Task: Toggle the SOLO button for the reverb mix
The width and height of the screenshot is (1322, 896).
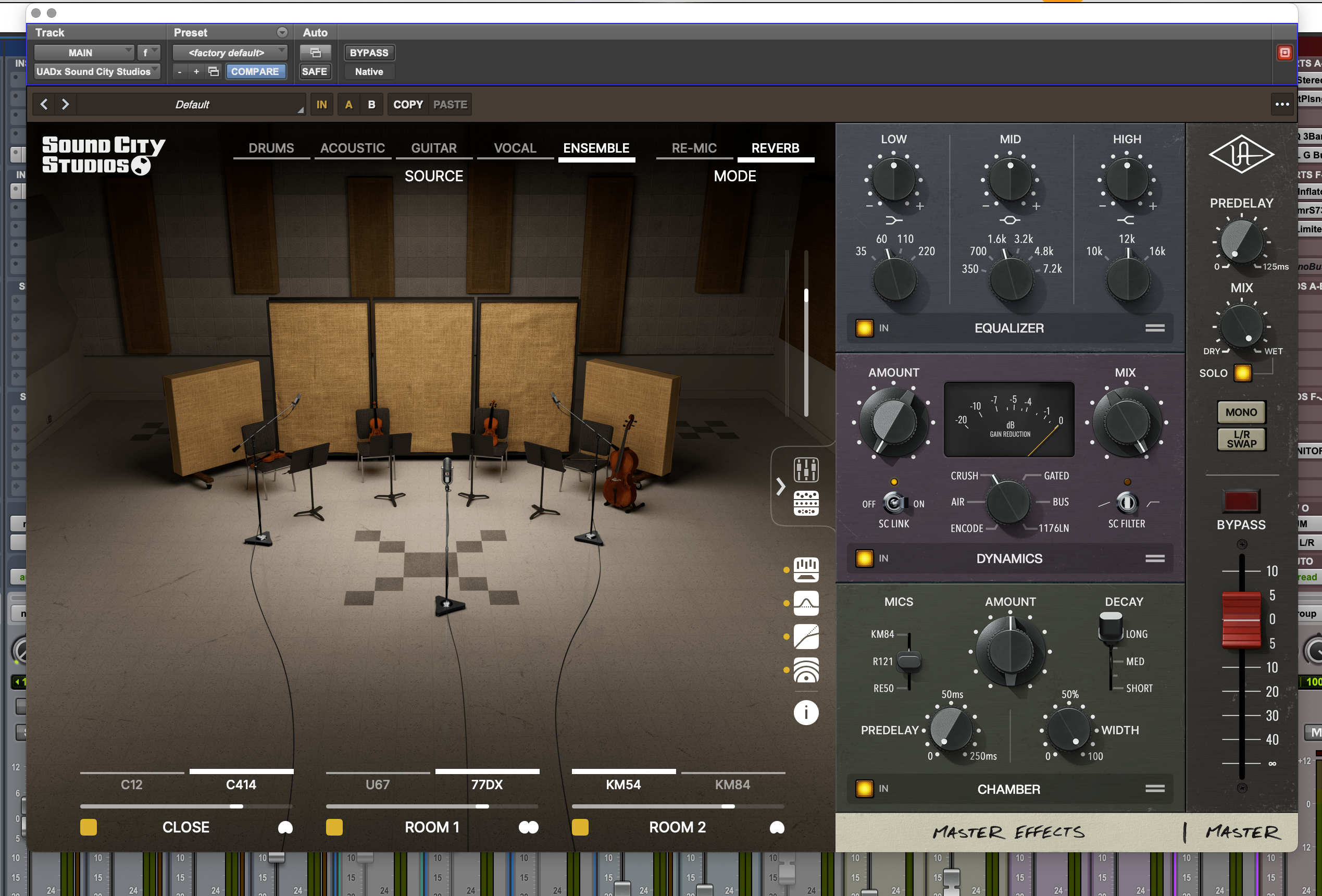Action: click(x=1242, y=373)
